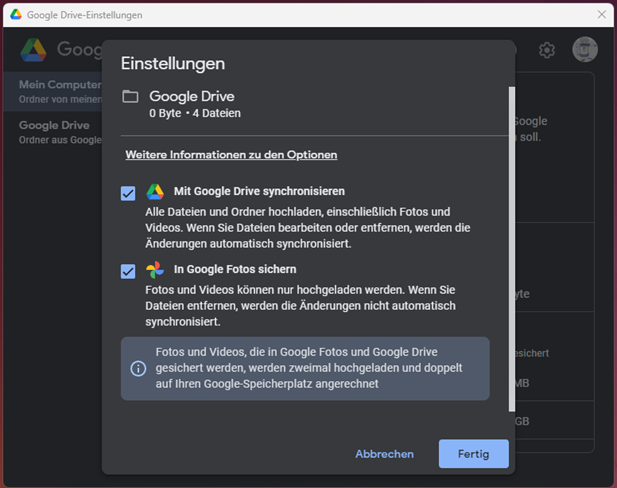Image resolution: width=617 pixels, height=488 pixels.
Task: Uncheck In Google Fotos sichern checkbox
Action: [x=128, y=271]
